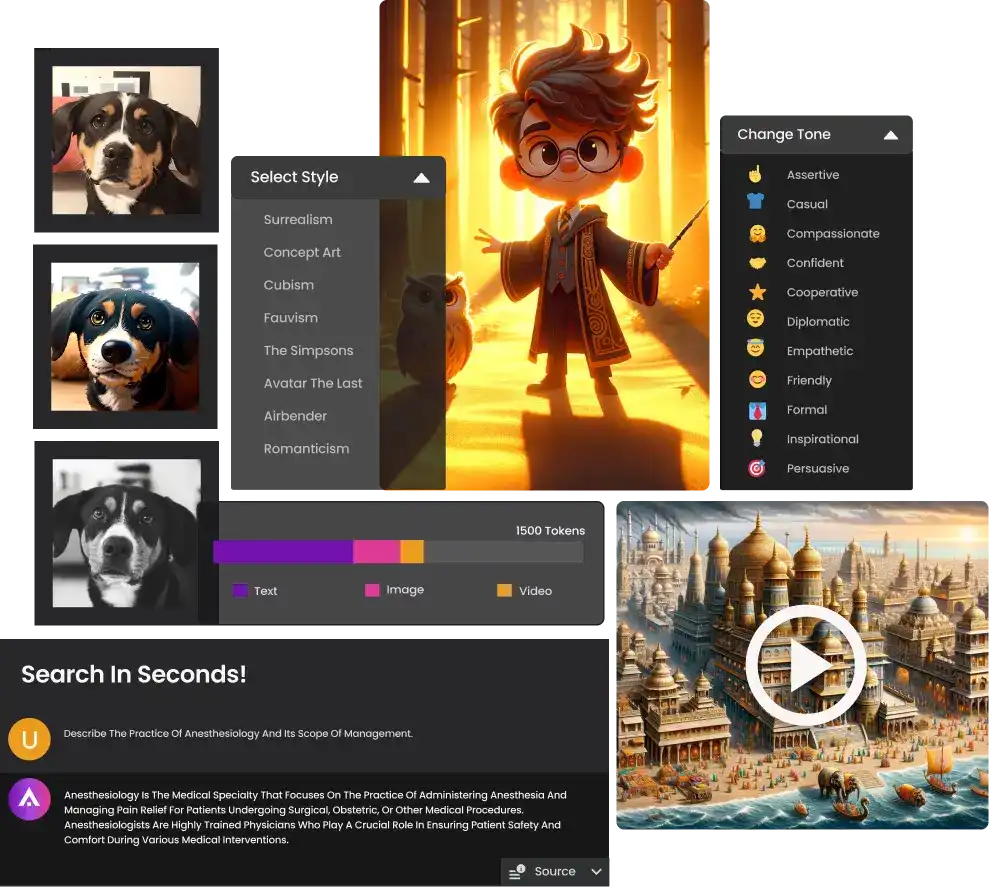
Task: Click the target Persuasive tone icon
Action: coord(756,467)
